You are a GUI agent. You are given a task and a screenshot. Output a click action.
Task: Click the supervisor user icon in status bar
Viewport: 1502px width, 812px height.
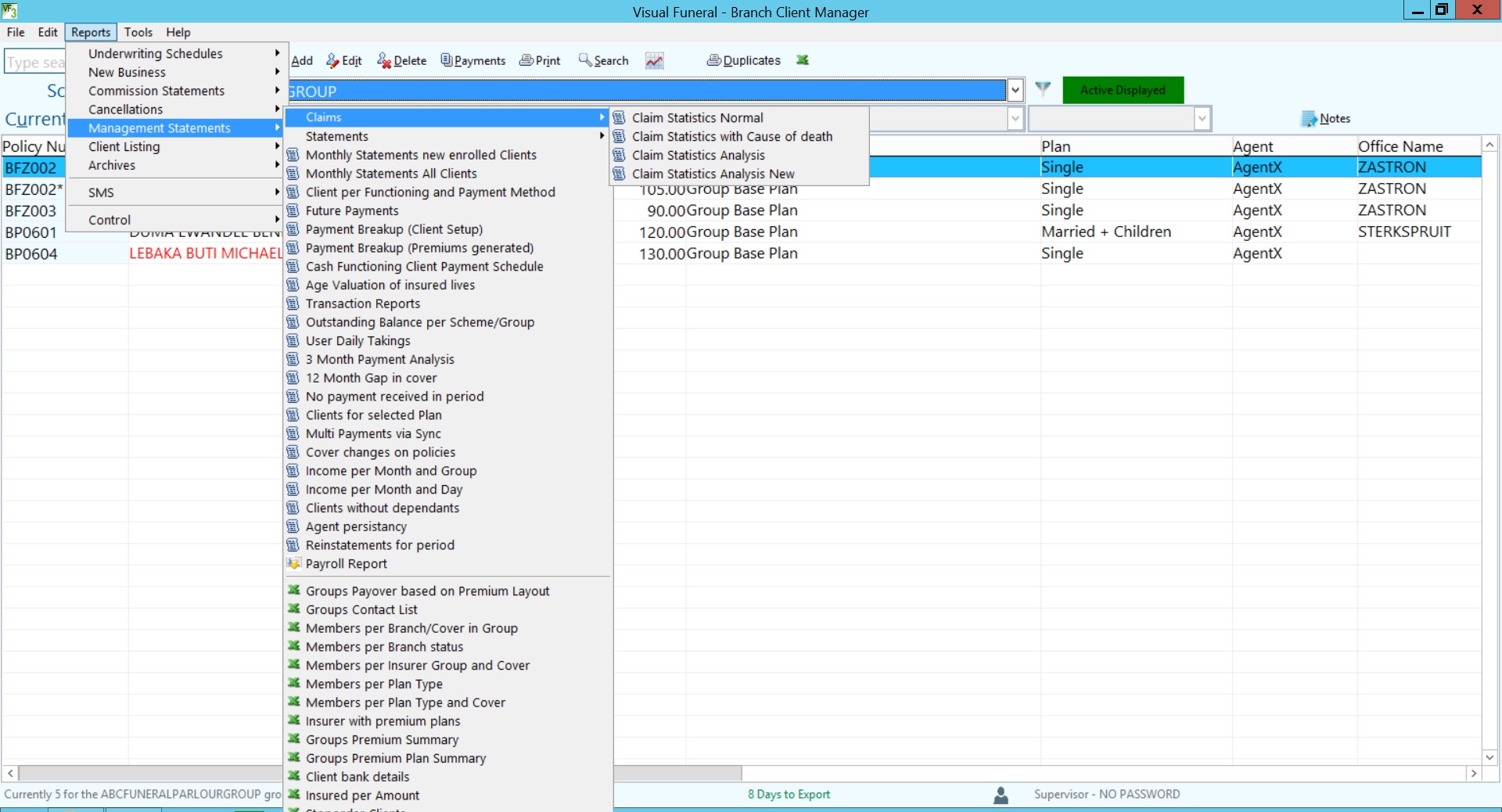click(1001, 795)
